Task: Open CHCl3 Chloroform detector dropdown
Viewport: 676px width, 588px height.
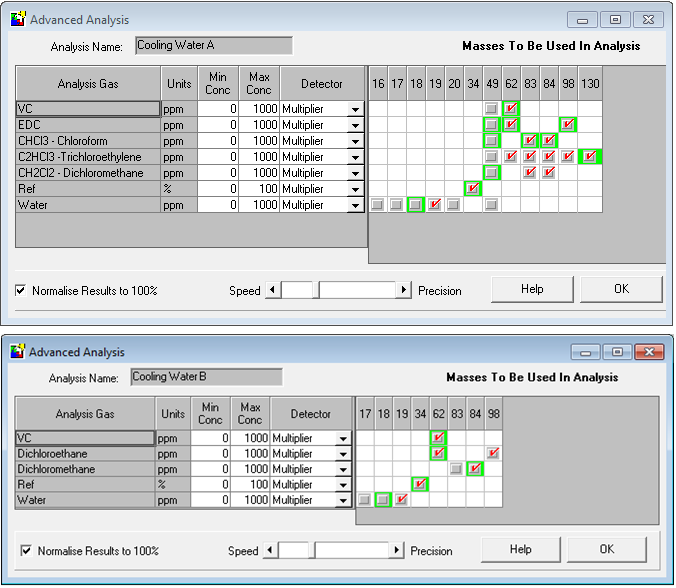Action: point(355,141)
